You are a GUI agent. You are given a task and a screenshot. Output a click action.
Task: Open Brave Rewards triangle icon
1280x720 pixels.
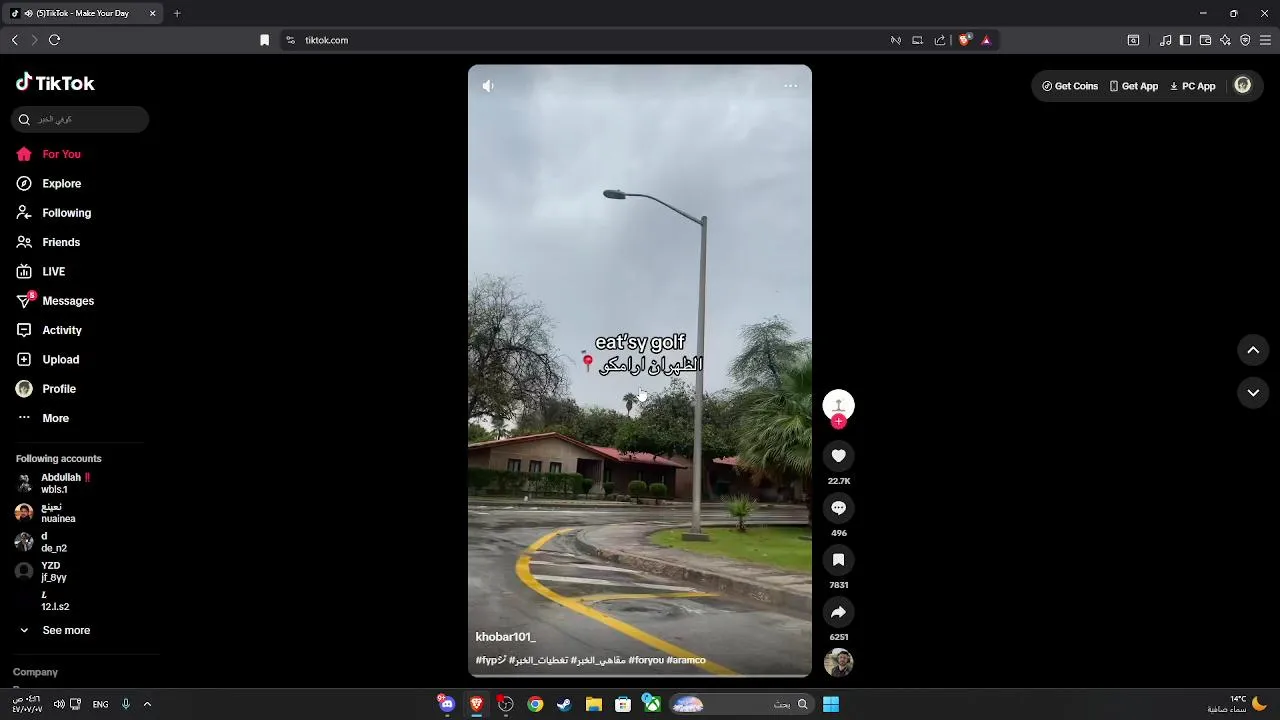coord(986,40)
